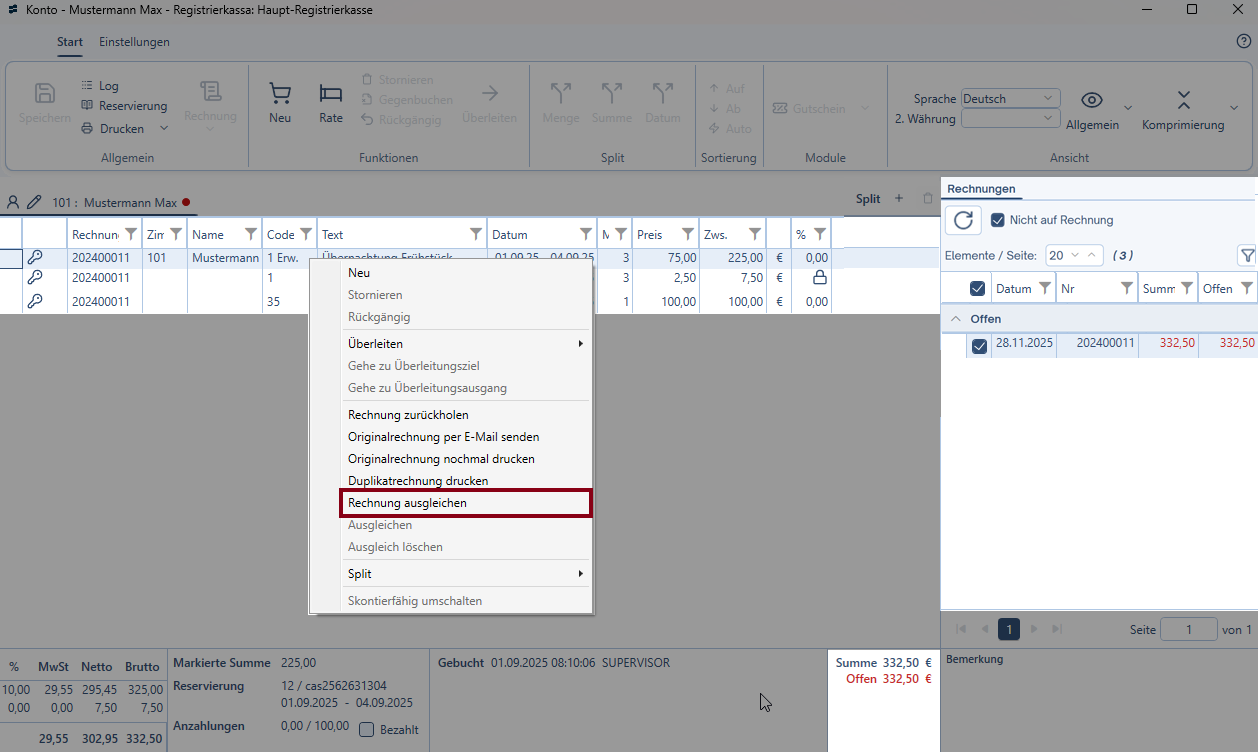The width and height of the screenshot is (1258, 752).
Task: Click the Rate bed icon
Action: tap(330, 94)
